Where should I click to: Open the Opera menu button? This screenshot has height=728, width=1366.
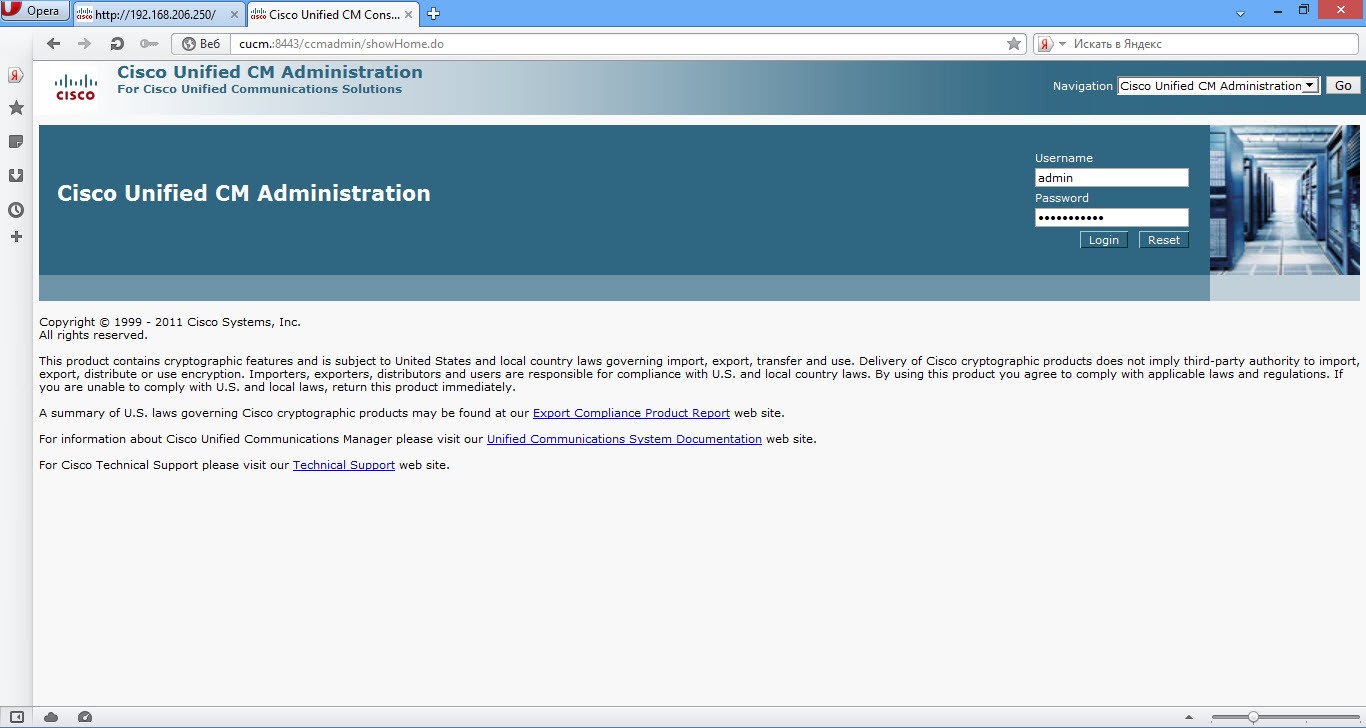[33, 10]
